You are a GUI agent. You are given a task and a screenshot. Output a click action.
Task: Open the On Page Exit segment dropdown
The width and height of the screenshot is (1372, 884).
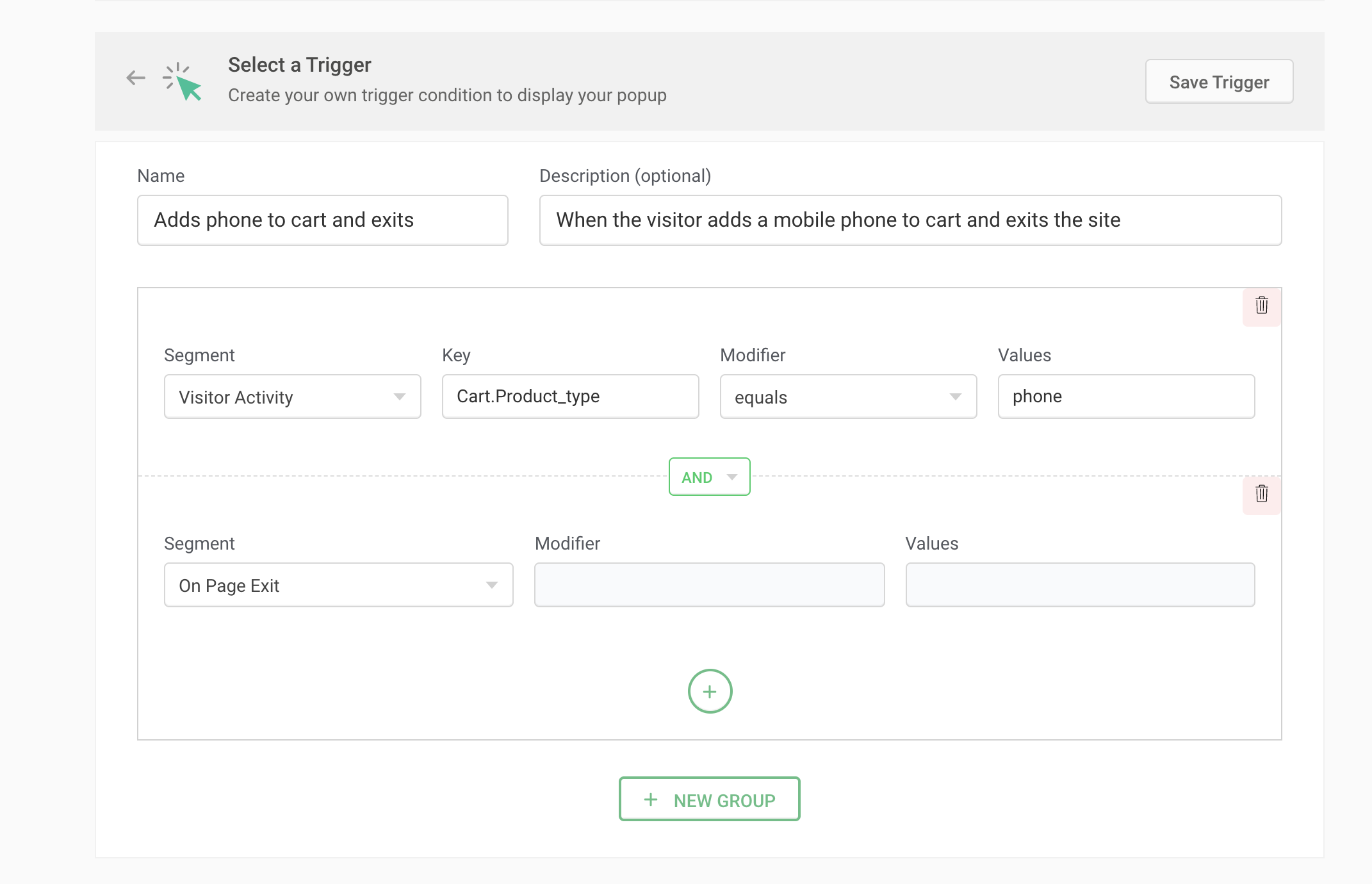click(x=338, y=585)
